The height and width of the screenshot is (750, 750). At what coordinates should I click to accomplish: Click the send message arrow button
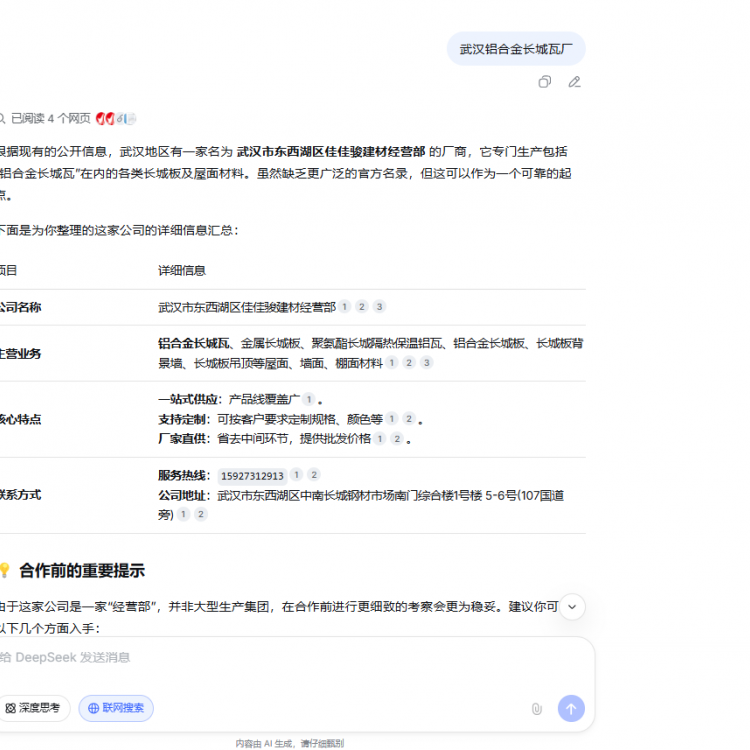point(571,708)
